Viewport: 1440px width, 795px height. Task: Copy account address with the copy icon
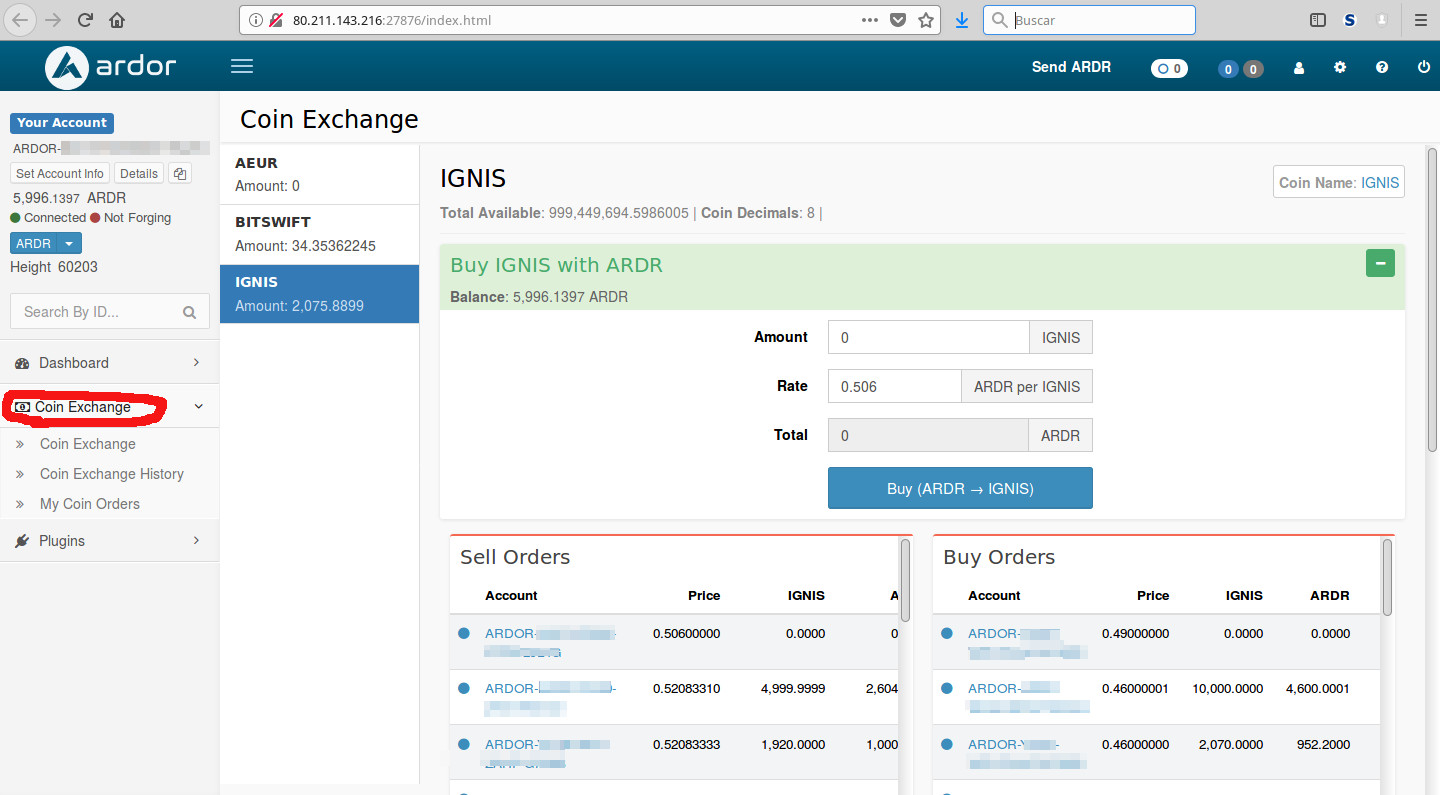(x=179, y=174)
